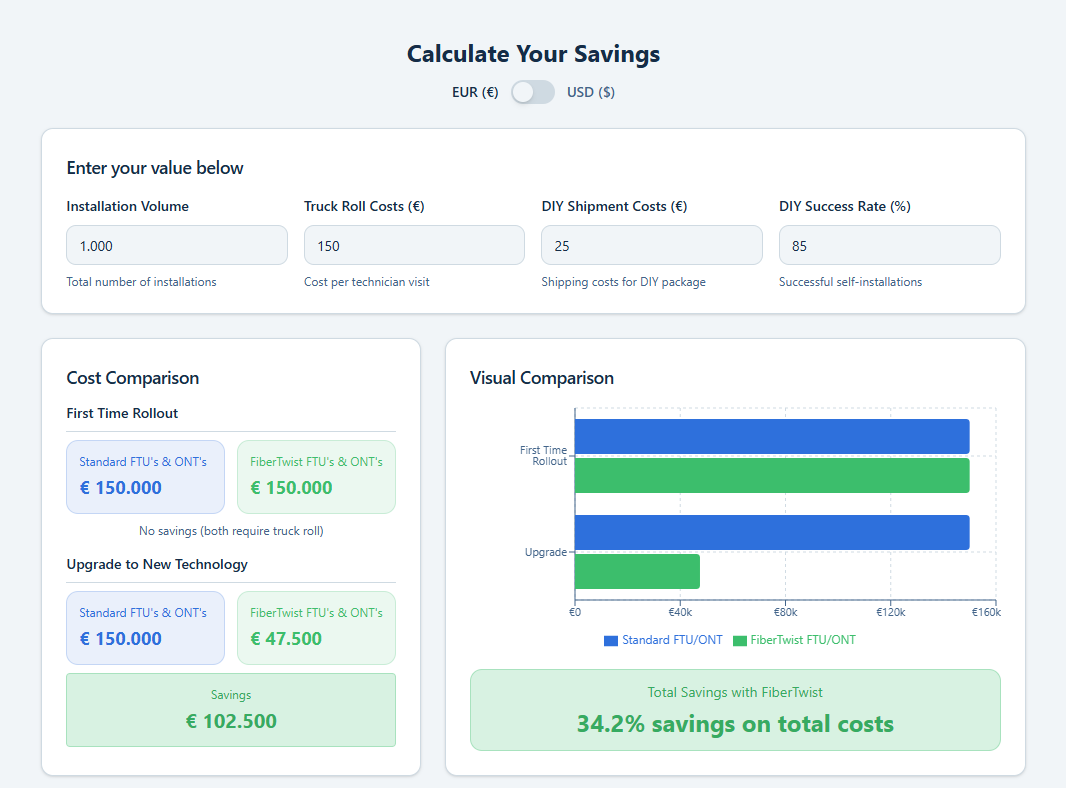Click the DIY Shipment Costs input field
This screenshot has height=788, width=1066.
click(651, 245)
